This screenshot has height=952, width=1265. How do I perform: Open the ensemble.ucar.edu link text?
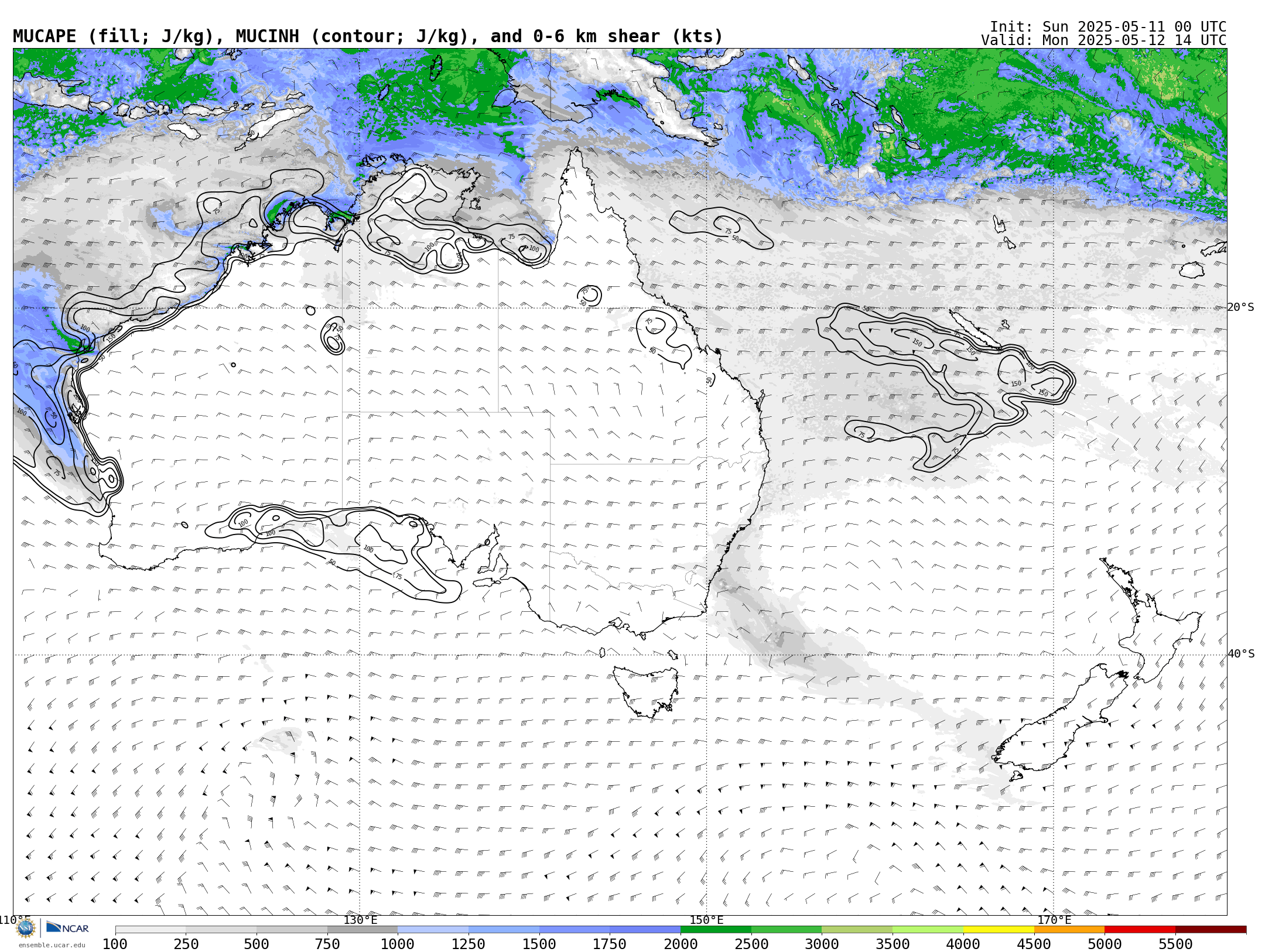point(52,945)
